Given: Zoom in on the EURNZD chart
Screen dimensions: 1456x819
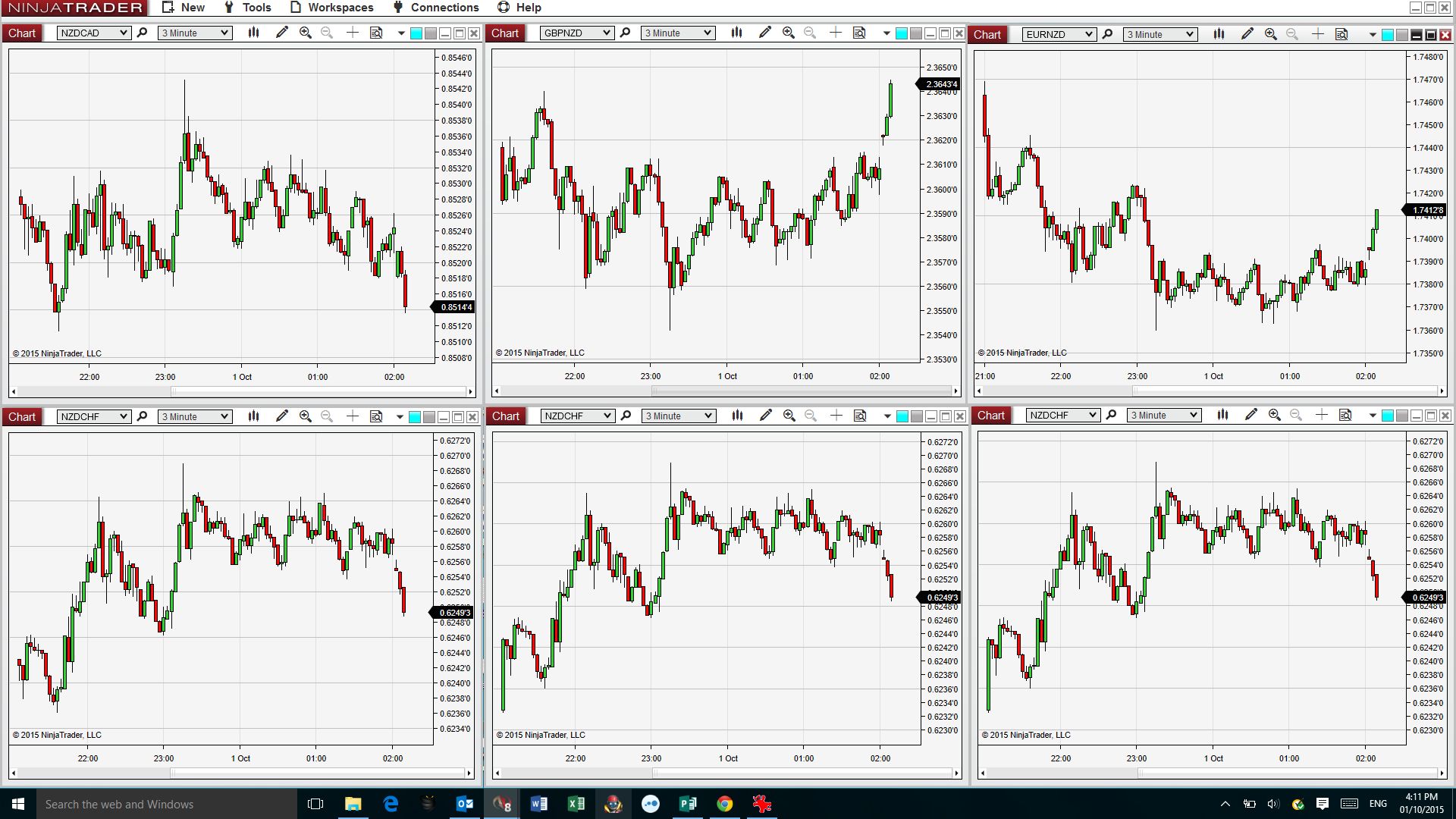Looking at the screenshot, I should click(1270, 34).
